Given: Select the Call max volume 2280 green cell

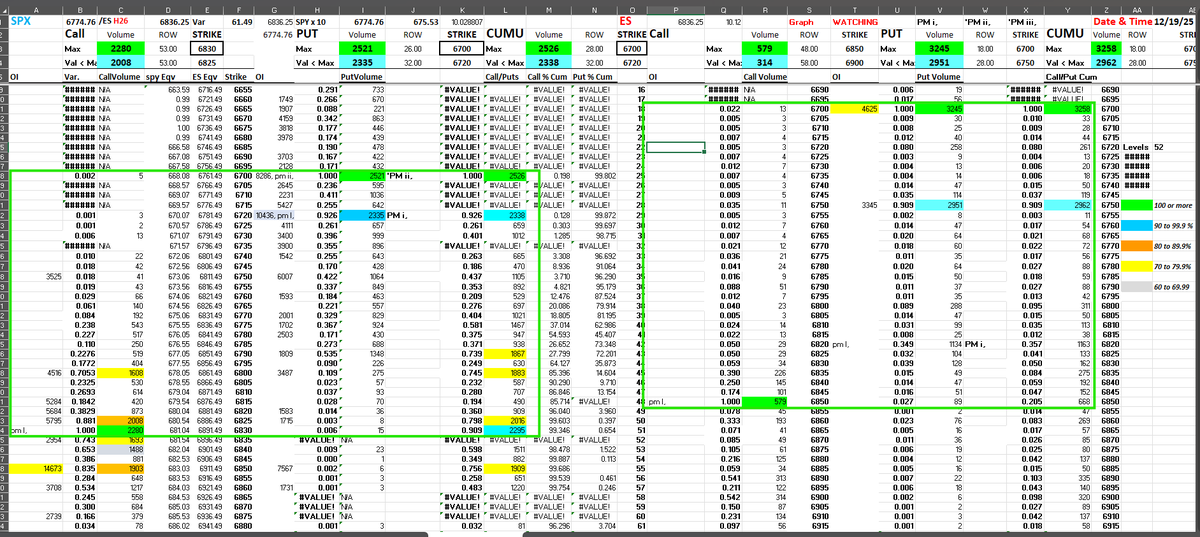Looking at the screenshot, I should (x=120, y=48).
